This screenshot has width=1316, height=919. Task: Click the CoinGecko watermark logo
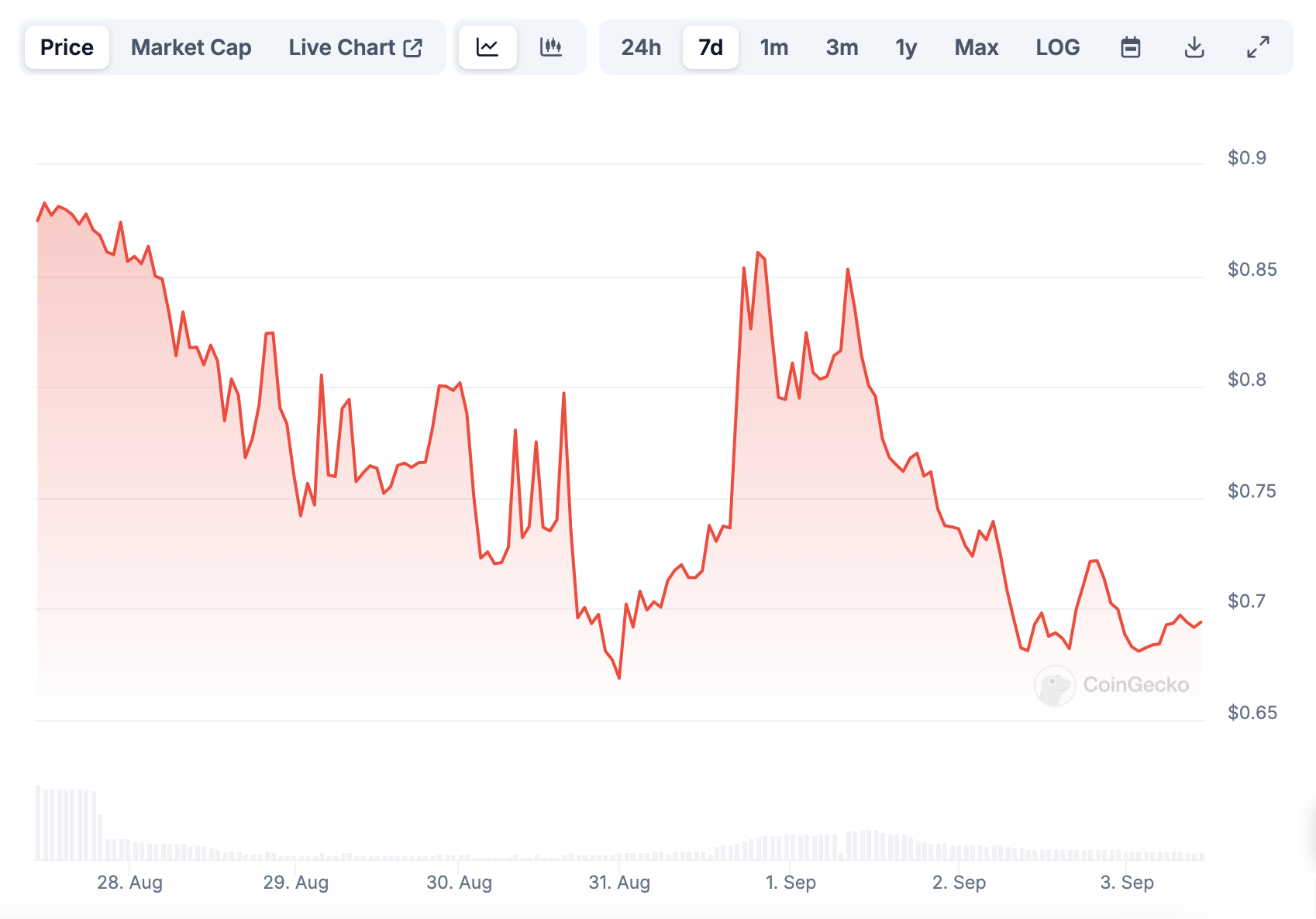point(1112,685)
